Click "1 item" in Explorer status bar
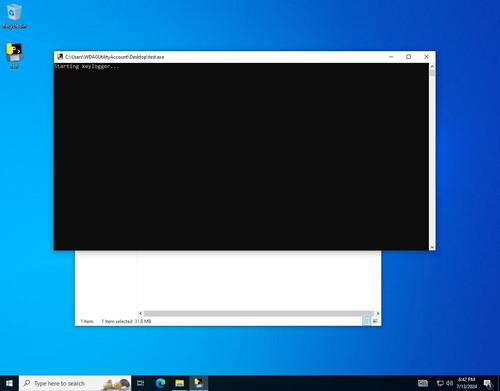Screen dimensions: 500x391 click(87, 321)
